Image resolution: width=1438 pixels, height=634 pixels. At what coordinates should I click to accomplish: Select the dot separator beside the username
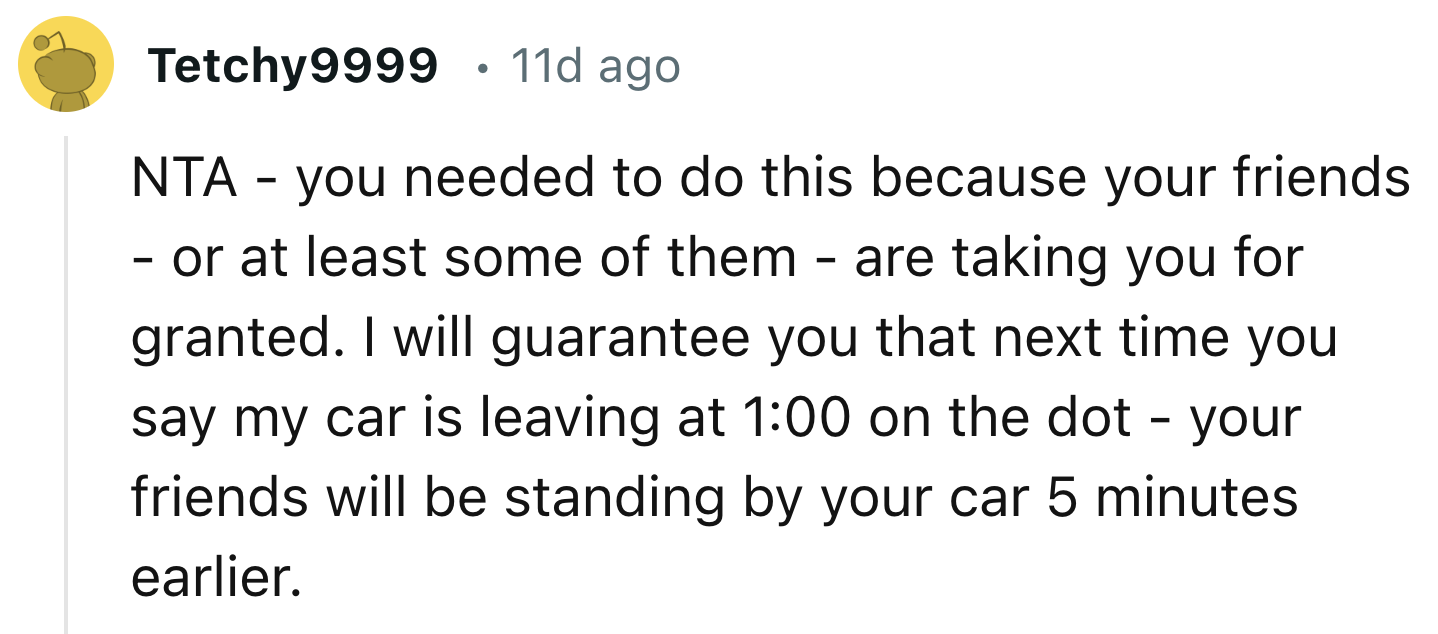coord(483,69)
